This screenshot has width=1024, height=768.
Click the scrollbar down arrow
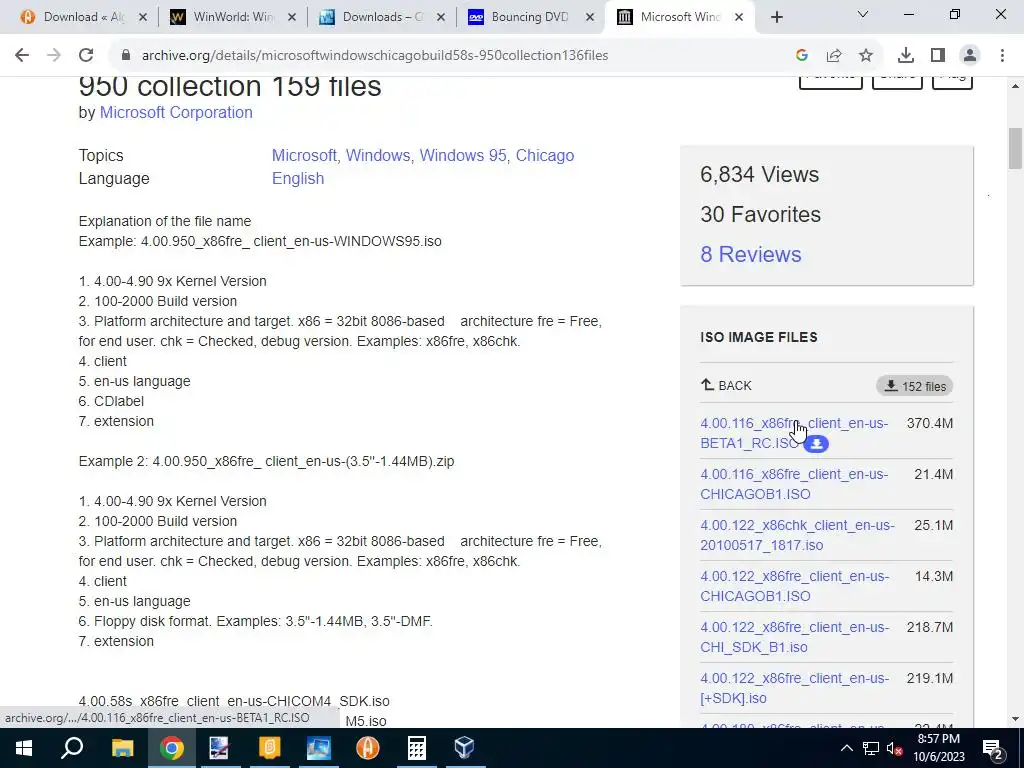[x=1015, y=719]
